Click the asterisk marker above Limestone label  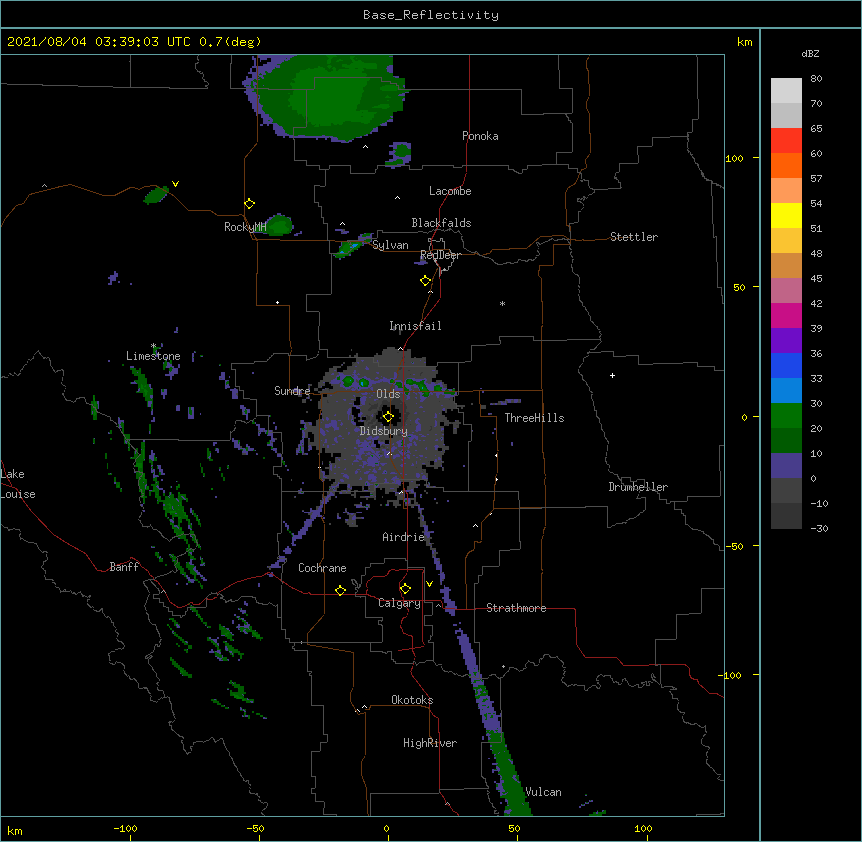click(x=154, y=346)
